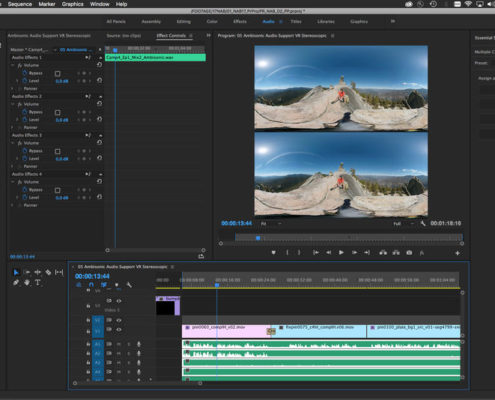Check Bypass box under Audio Effects 1
The width and height of the screenshot is (495, 400).
(x=58, y=73)
